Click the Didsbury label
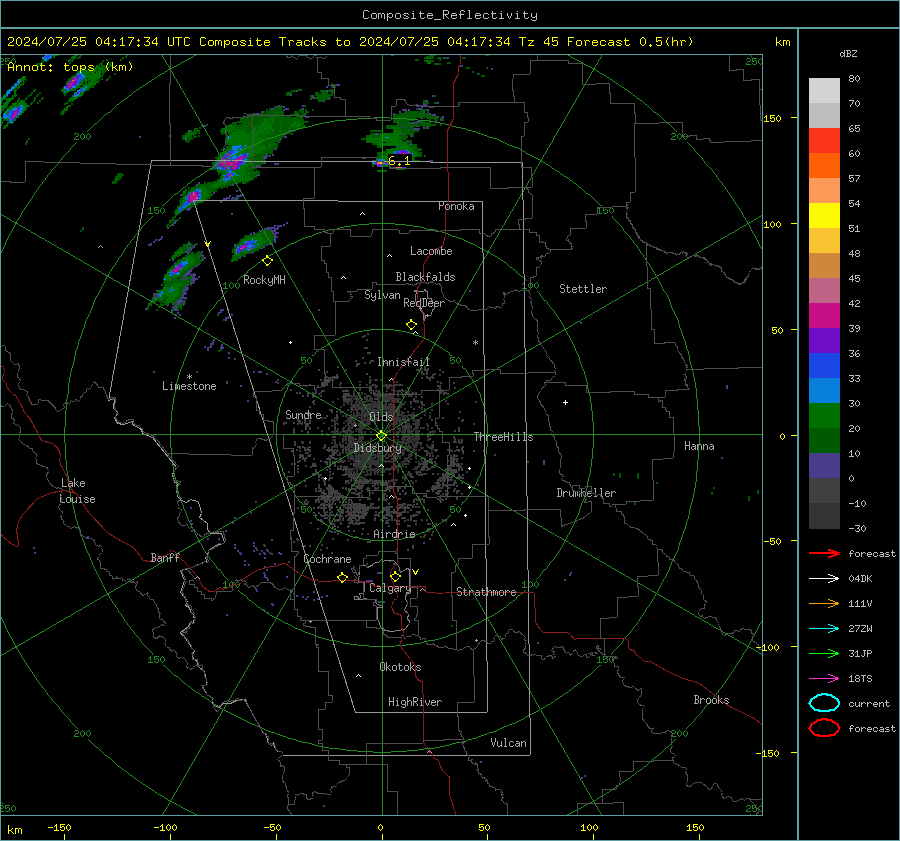 coord(378,448)
